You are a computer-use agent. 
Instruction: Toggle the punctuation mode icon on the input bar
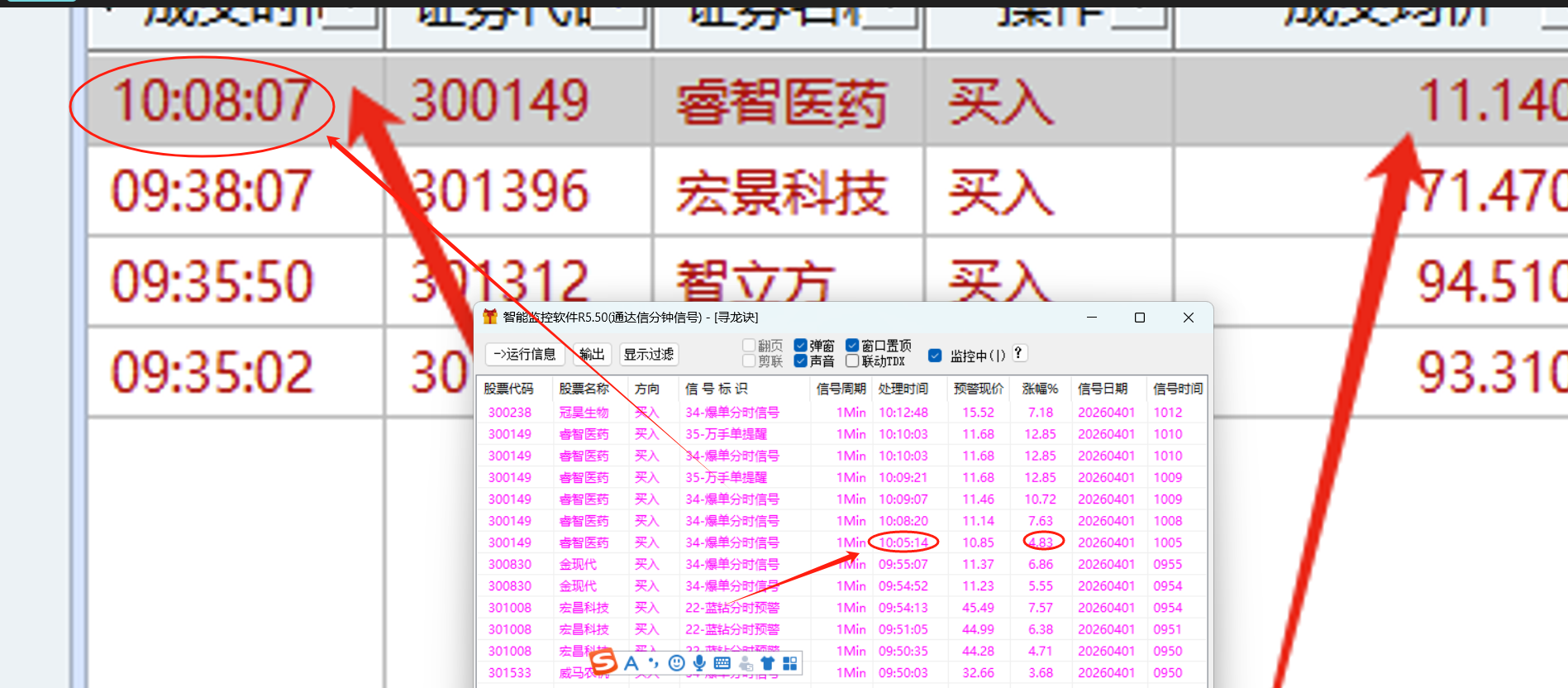pyautogui.click(x=654, y=663)
